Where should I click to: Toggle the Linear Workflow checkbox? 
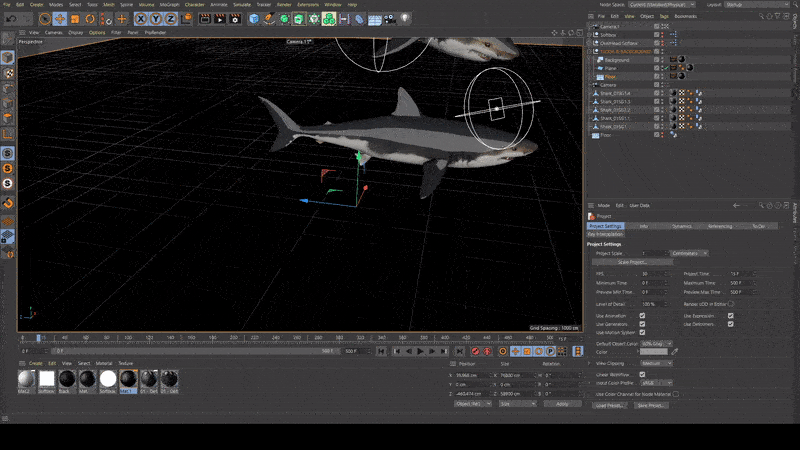pos(642,374)
